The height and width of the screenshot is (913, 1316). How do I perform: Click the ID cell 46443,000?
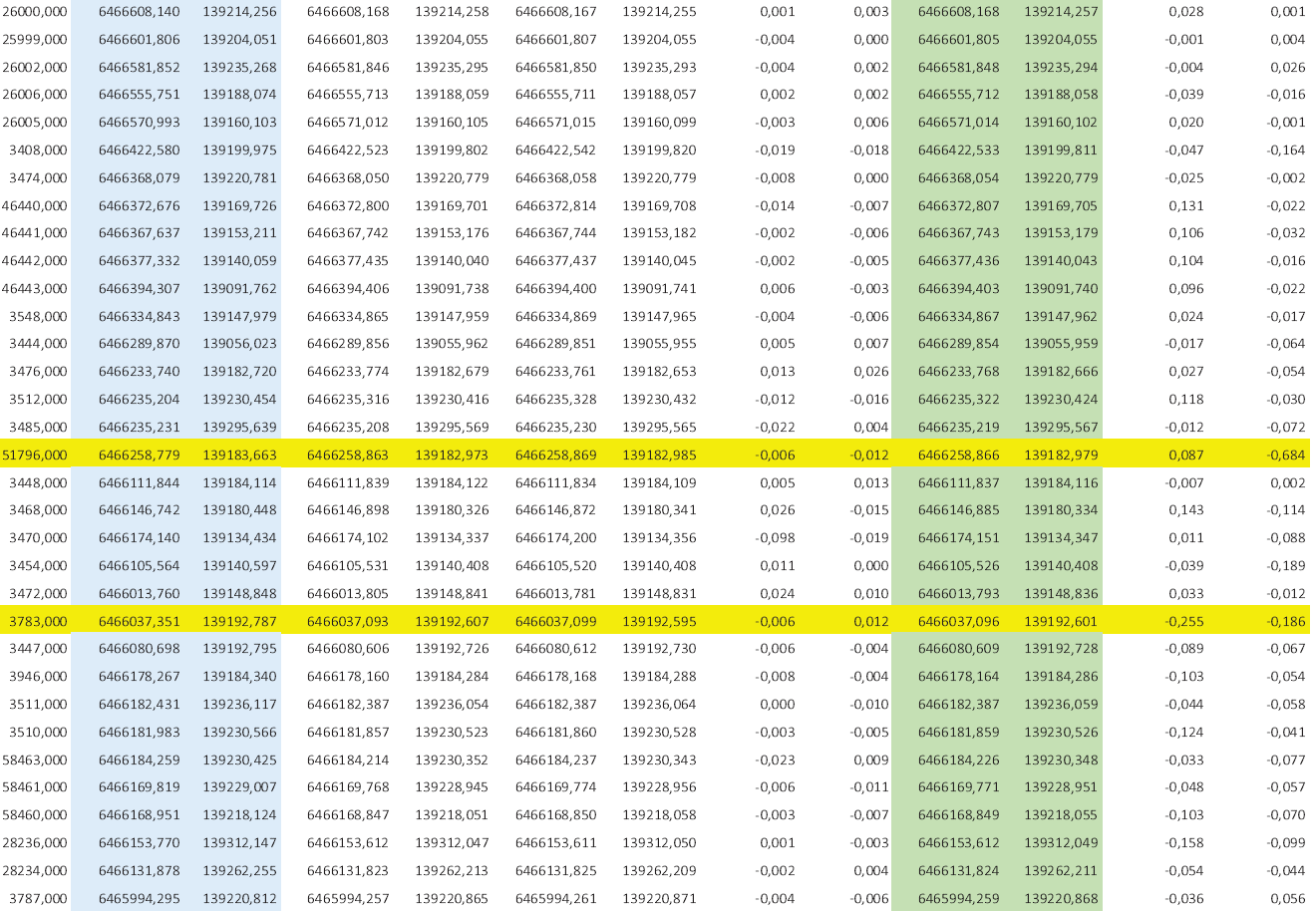pos(35,289)
